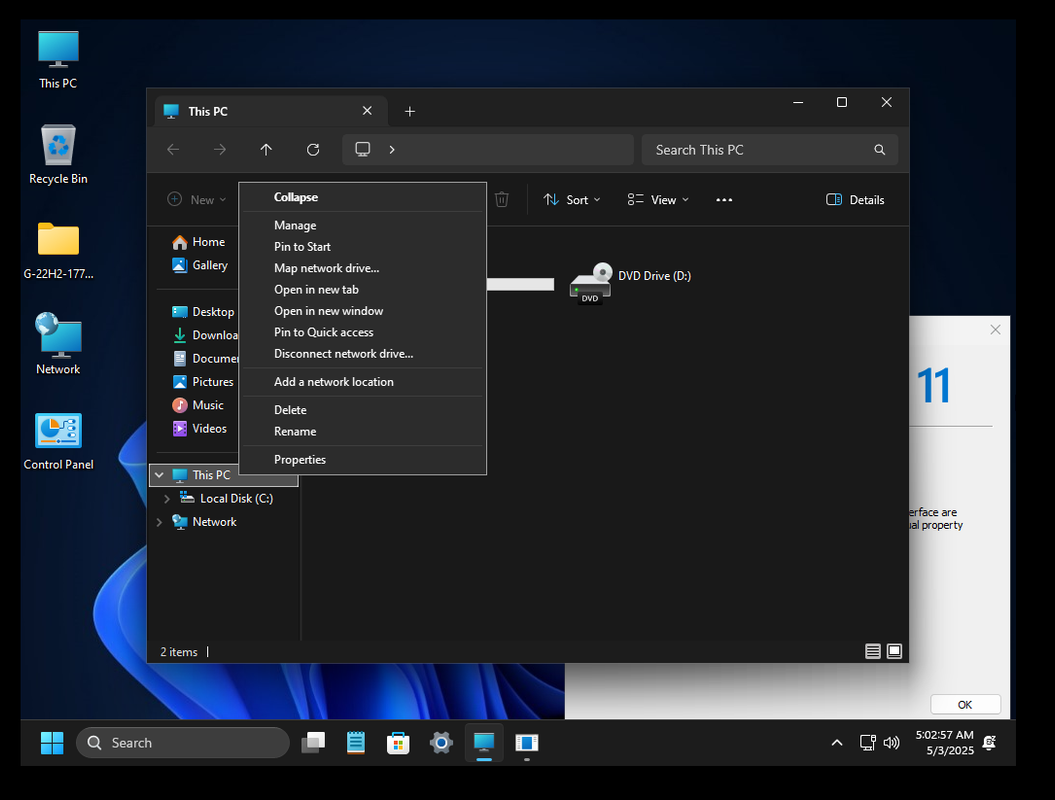Viewport: 1055px width, 800px height.
Task: Expand the address bar path chevron
Action: click(392, 149)
